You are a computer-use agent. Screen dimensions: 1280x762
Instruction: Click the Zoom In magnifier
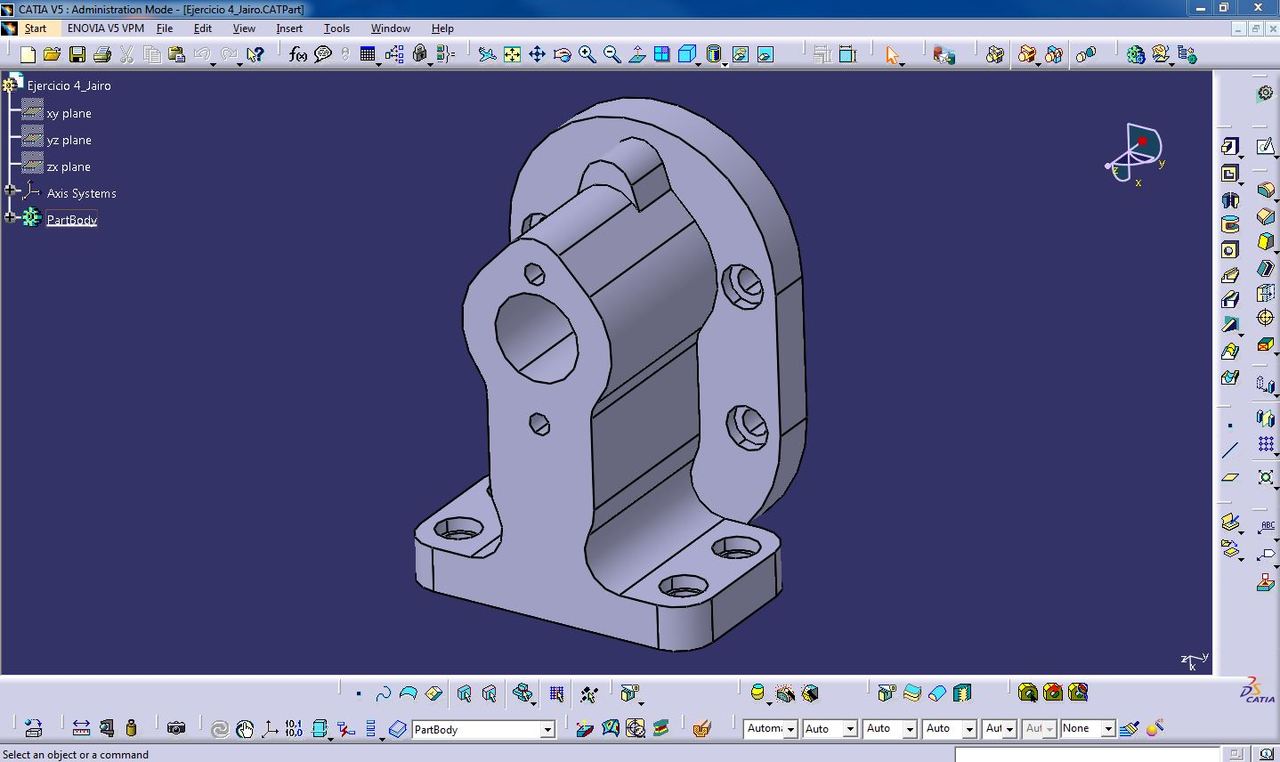coord(587,54)
